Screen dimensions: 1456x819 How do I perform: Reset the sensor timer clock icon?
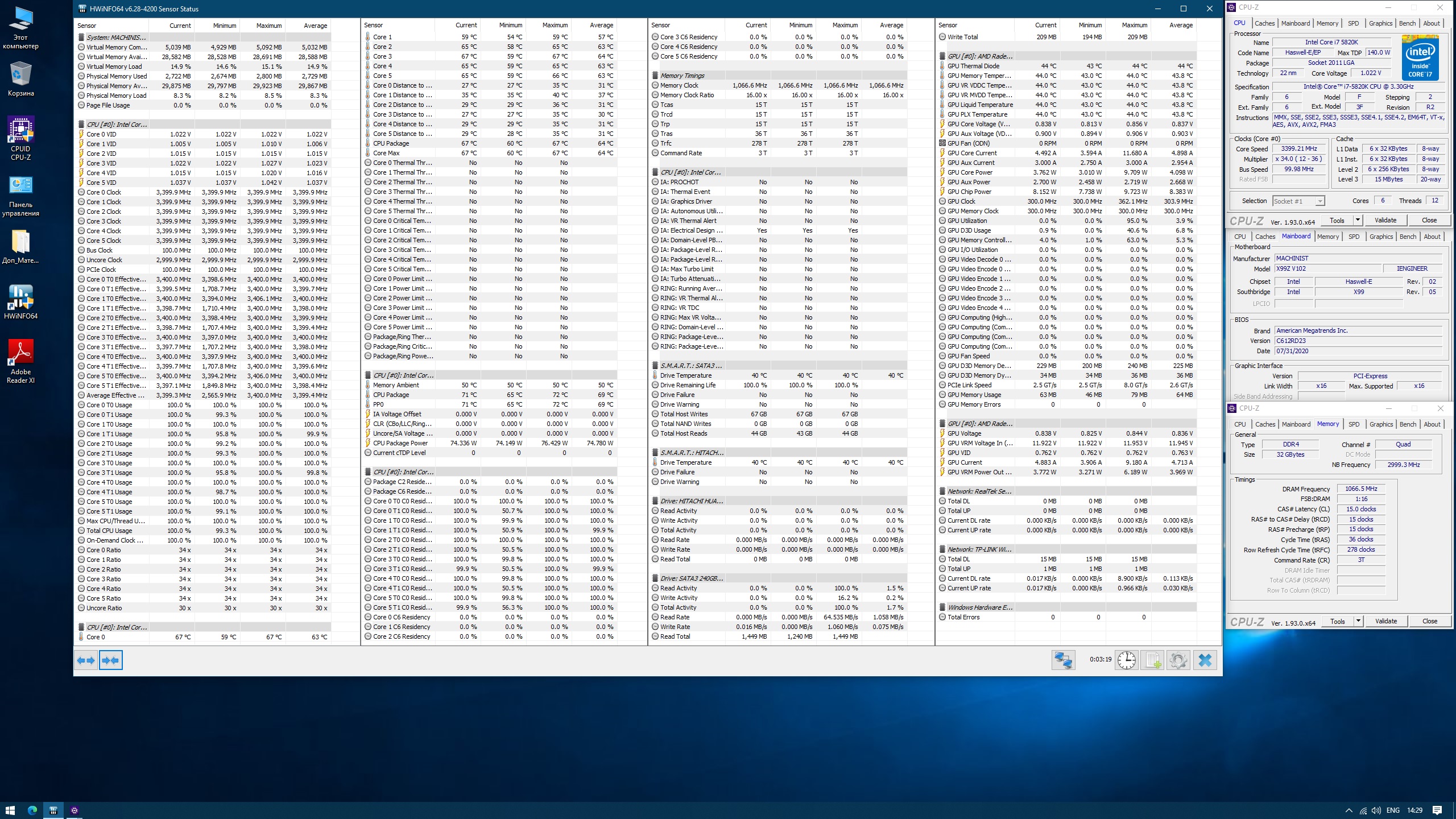pos(1126,660)
